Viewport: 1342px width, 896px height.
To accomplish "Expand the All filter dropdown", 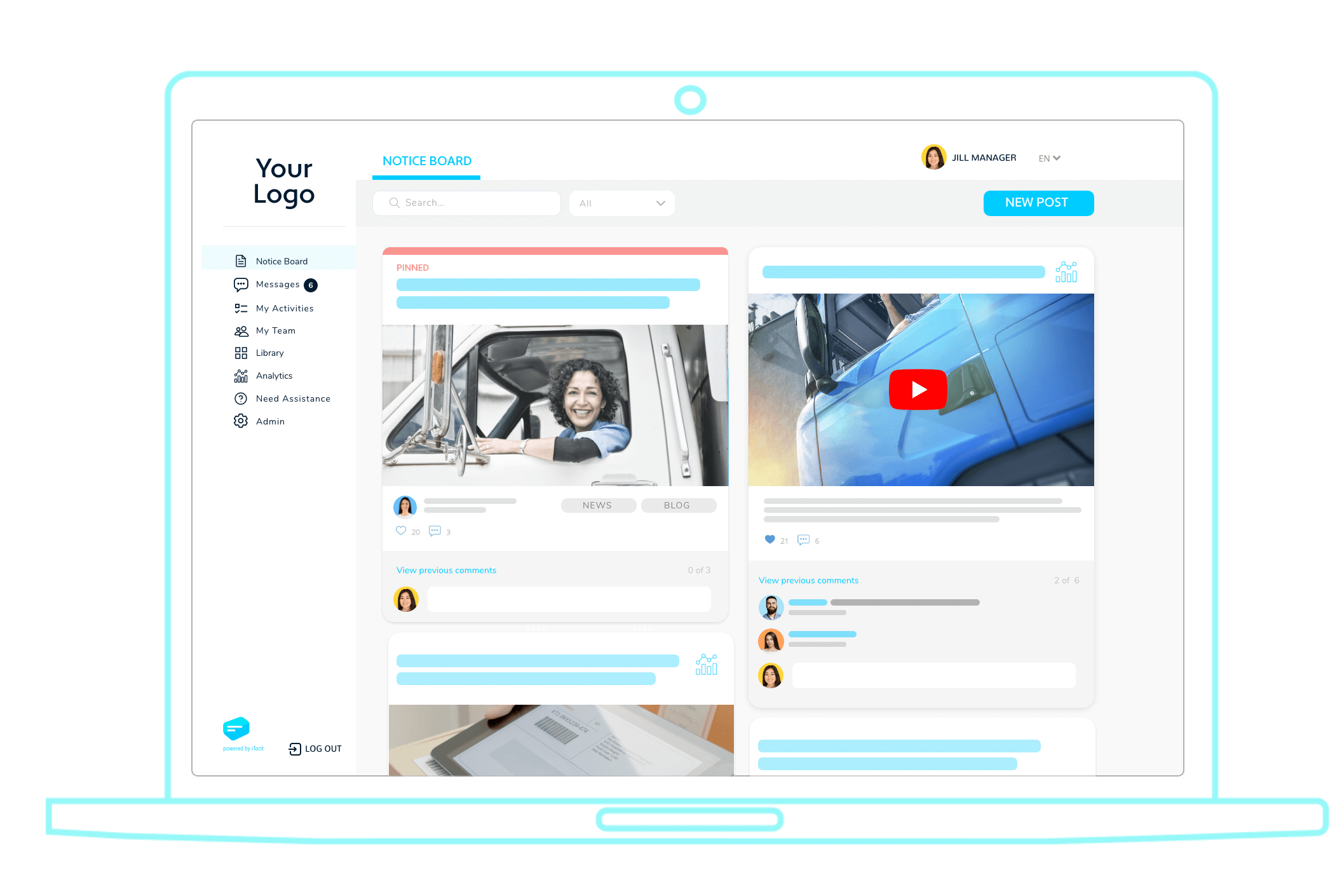I will point(619,202).
